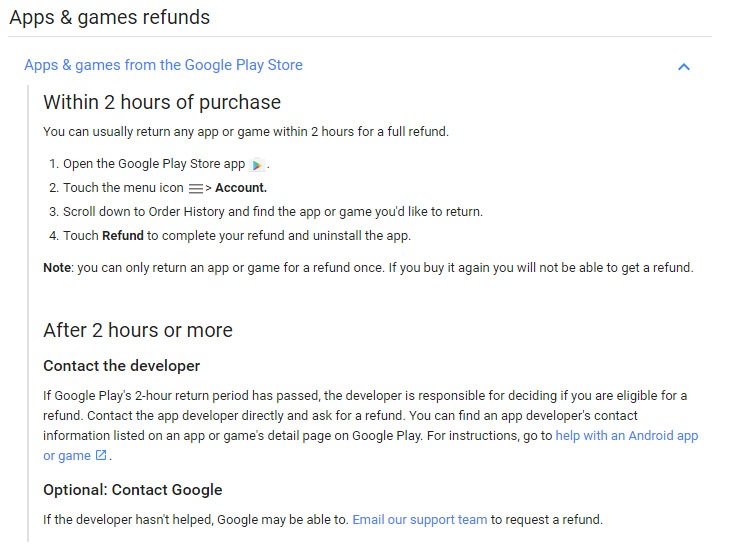Click the external link icon after or game
This screenshot has width=756, height=546.
tap(101, 455)
